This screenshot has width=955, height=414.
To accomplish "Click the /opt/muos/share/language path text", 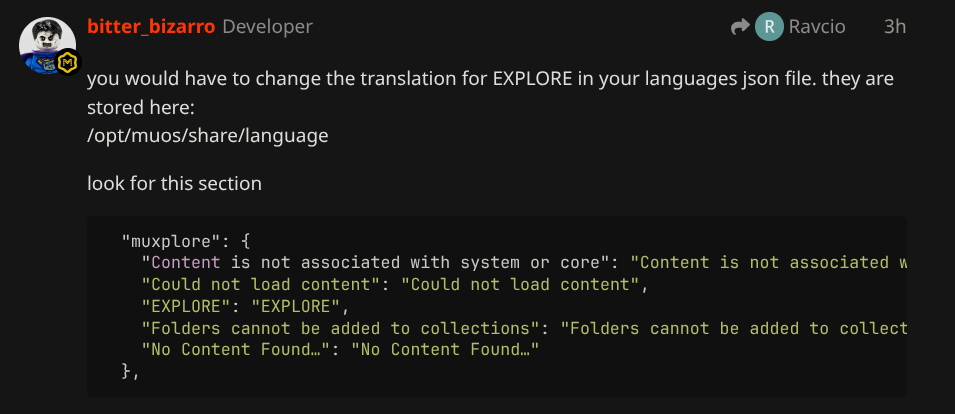I will (x=207, y=134).
